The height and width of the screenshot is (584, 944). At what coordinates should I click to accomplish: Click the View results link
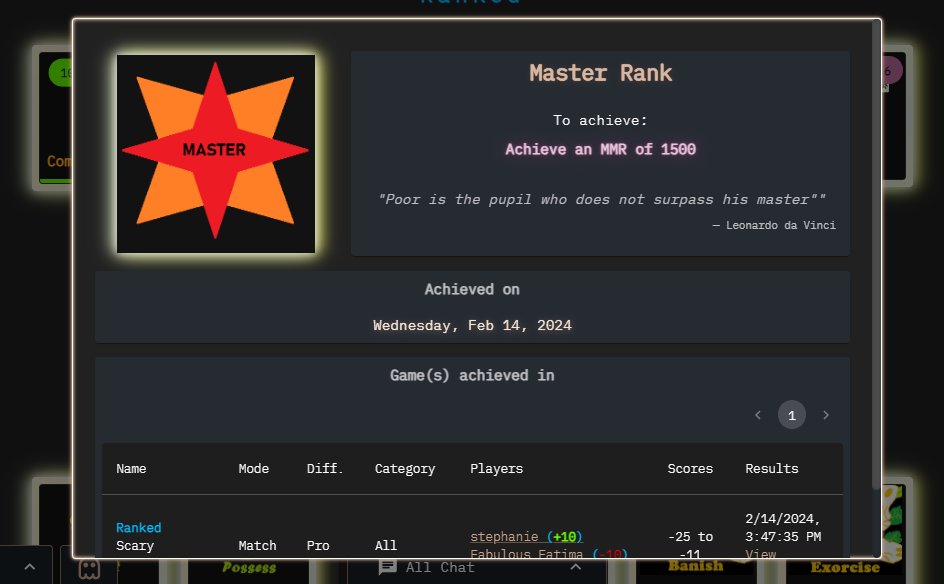pos(760,554)
